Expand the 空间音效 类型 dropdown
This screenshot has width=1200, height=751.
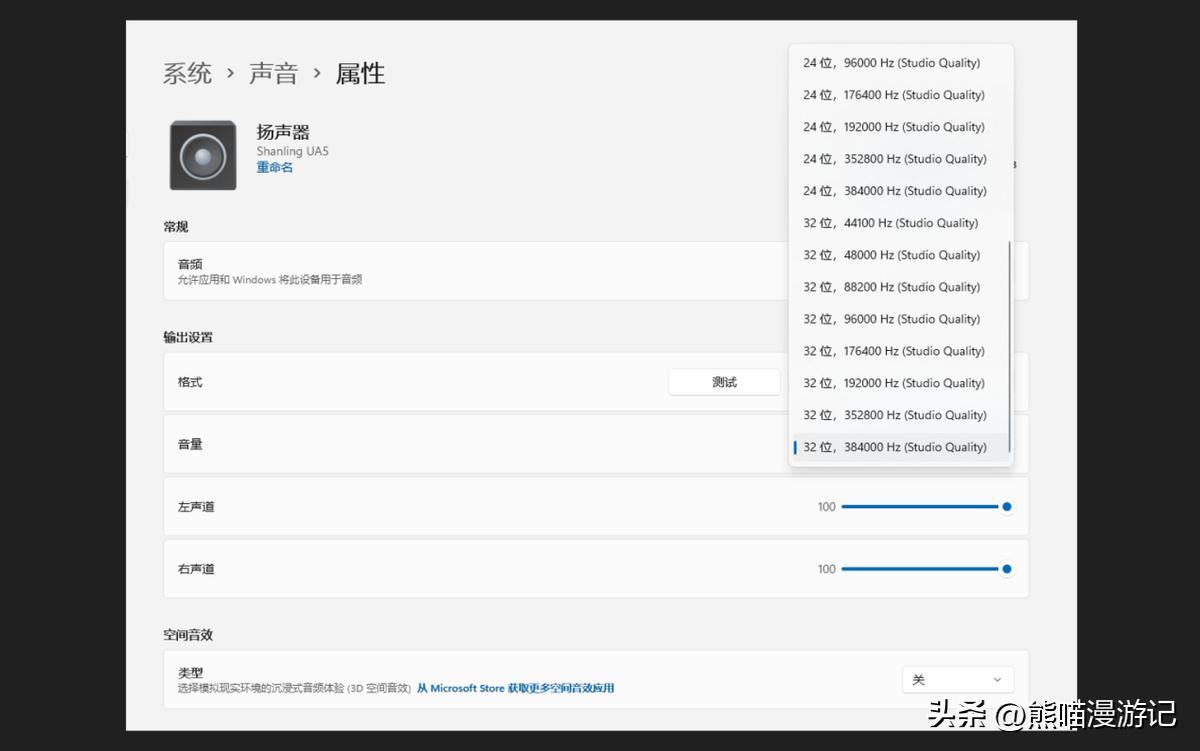tap(957, 680)
